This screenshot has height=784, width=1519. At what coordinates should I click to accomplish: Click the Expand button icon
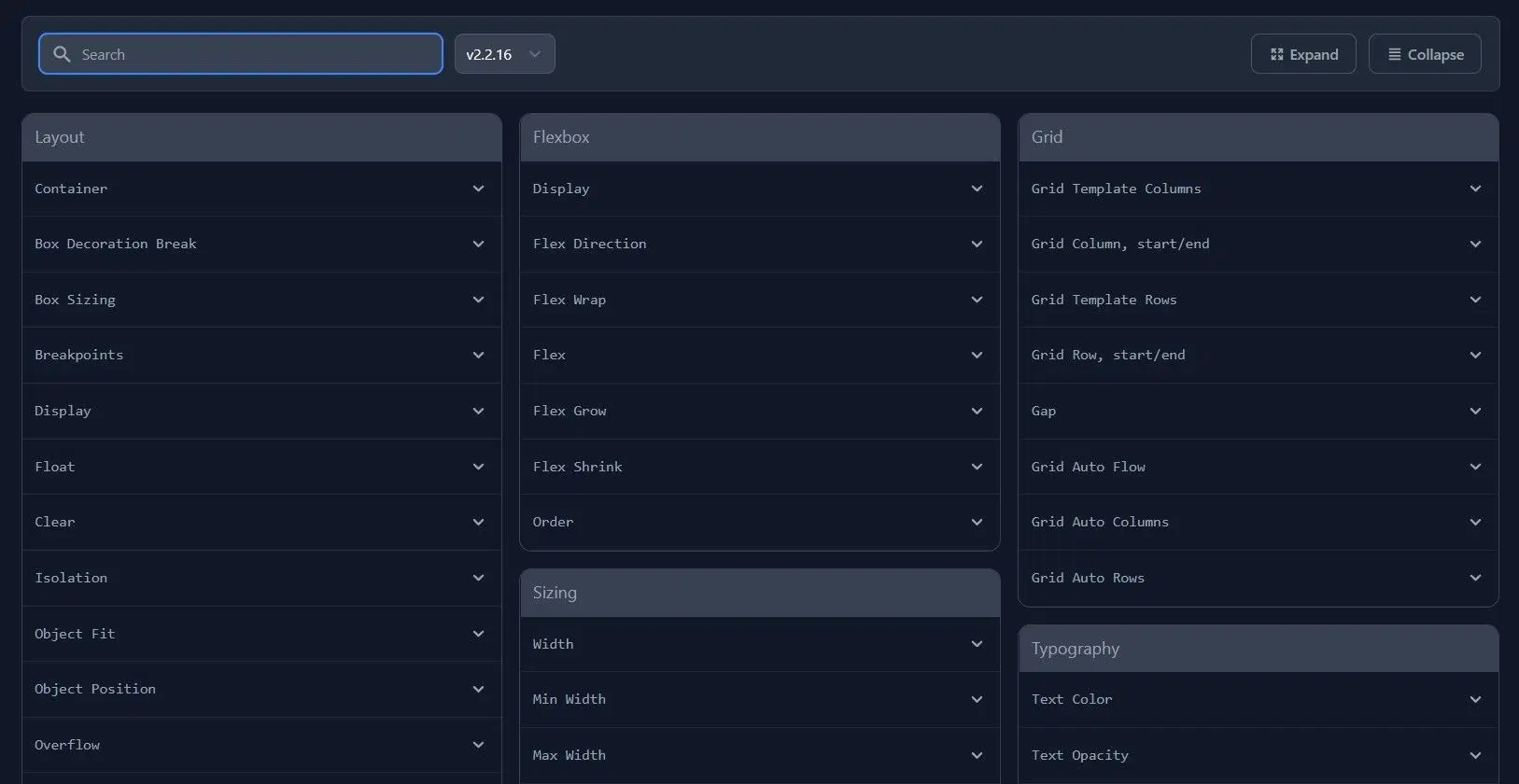point(1276,54)
